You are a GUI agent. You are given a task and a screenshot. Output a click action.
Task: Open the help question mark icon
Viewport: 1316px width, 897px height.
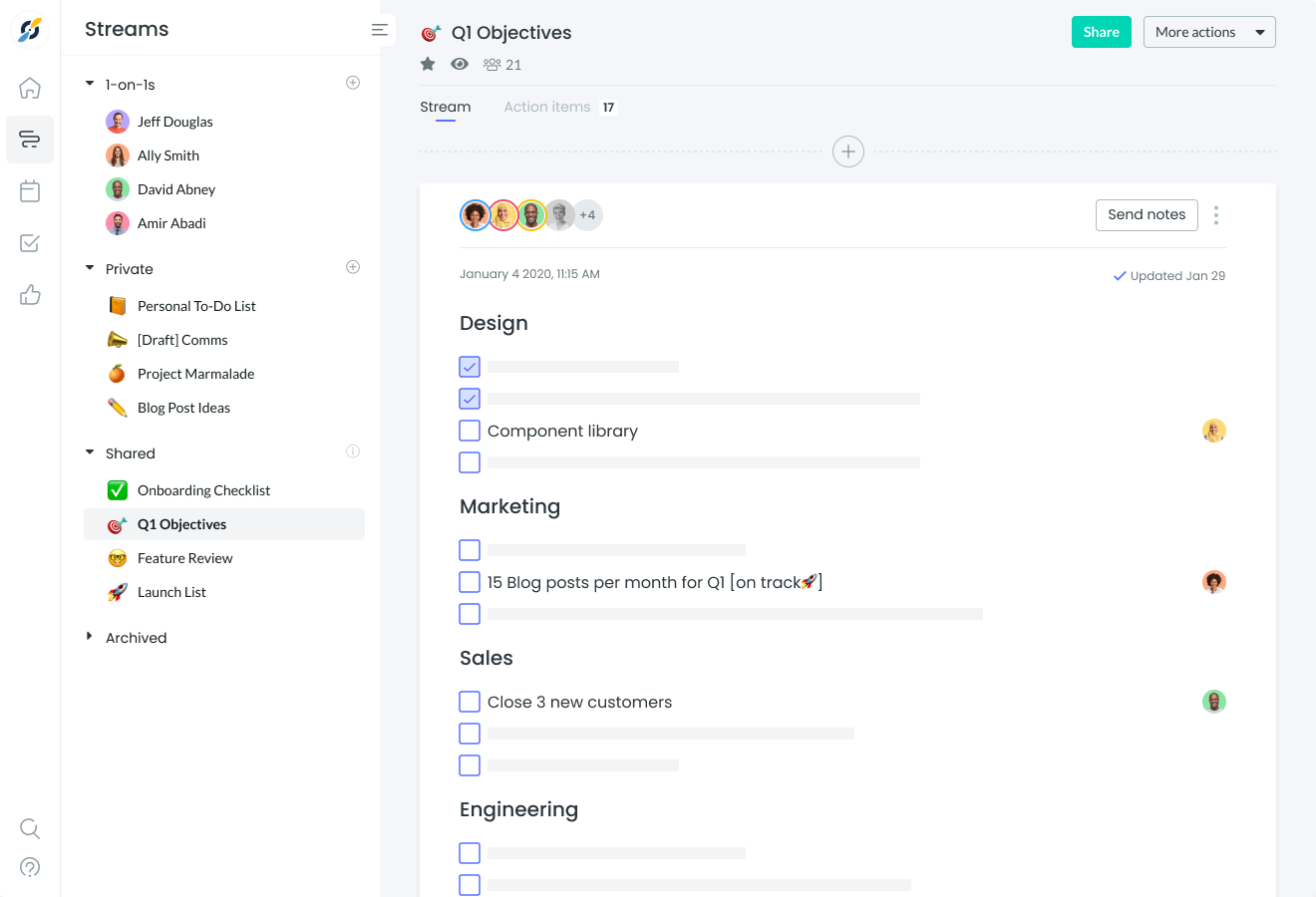[30, 867]
